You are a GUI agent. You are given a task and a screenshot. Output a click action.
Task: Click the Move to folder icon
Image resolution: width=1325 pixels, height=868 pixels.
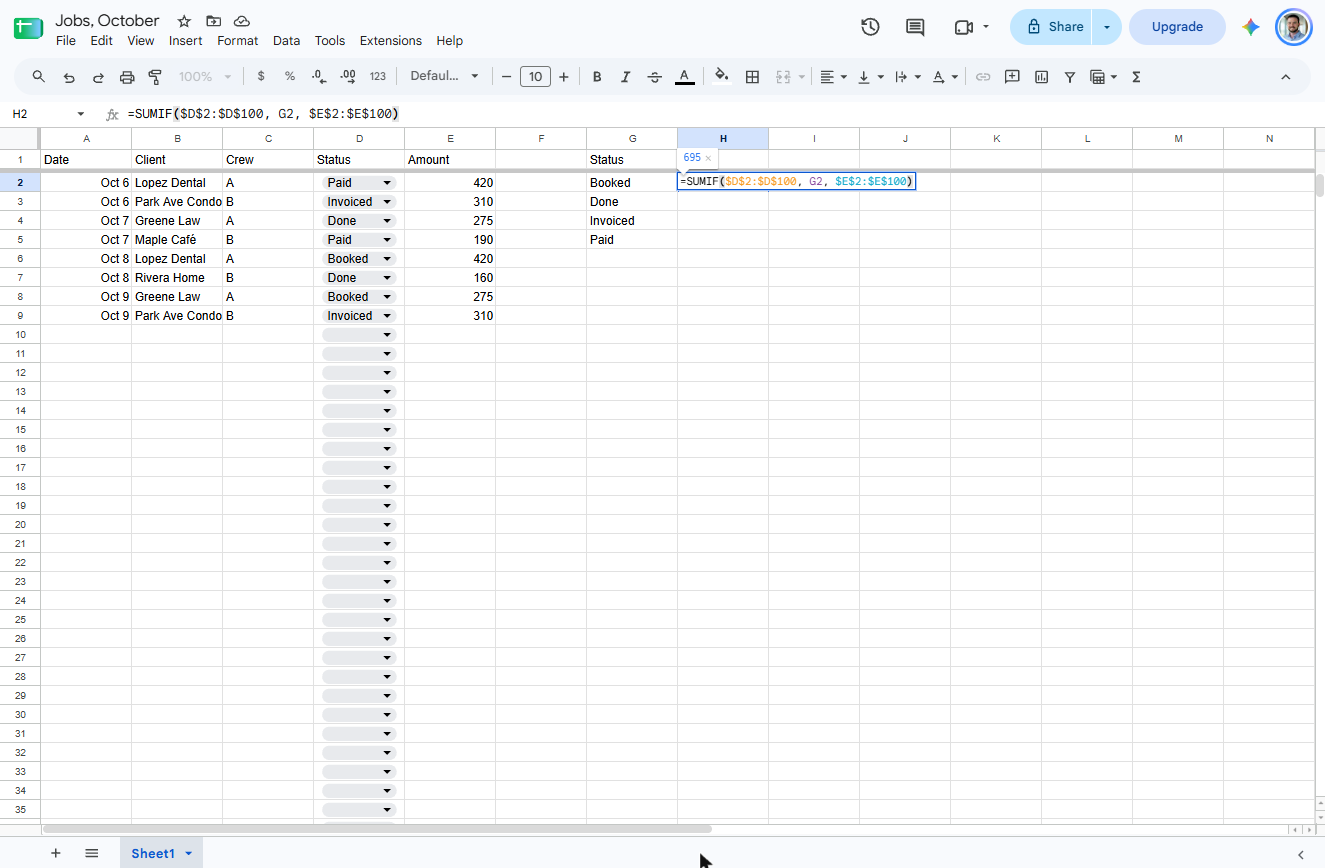(213, 21)
